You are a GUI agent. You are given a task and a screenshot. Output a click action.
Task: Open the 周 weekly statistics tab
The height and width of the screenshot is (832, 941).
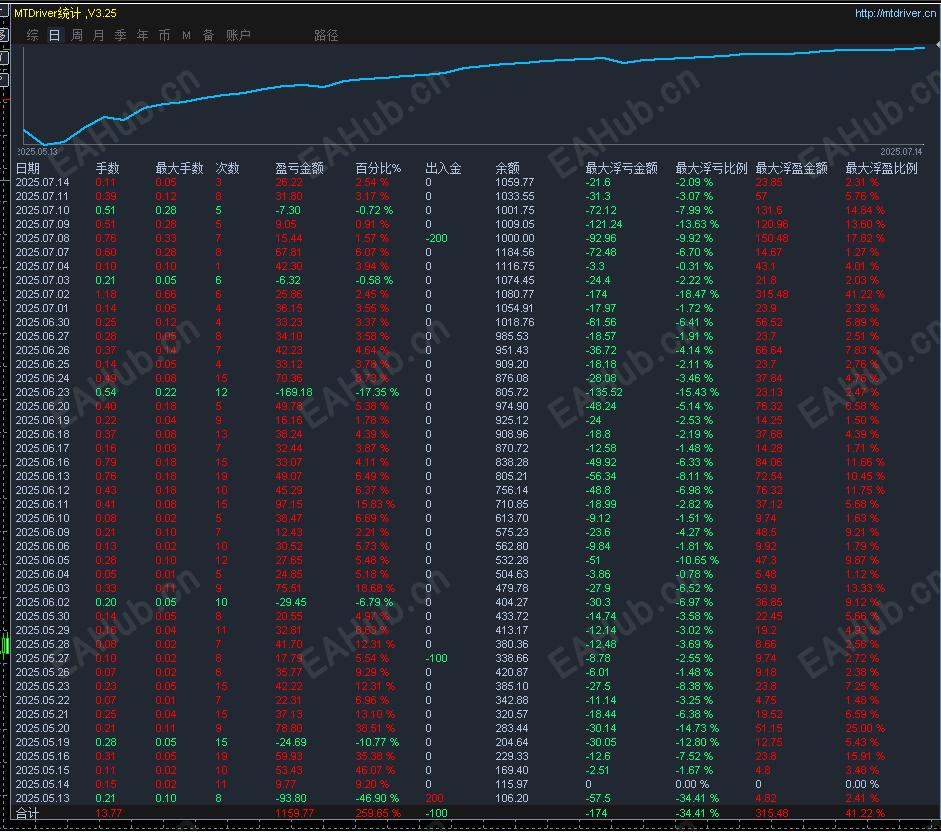tap(77, 35)
